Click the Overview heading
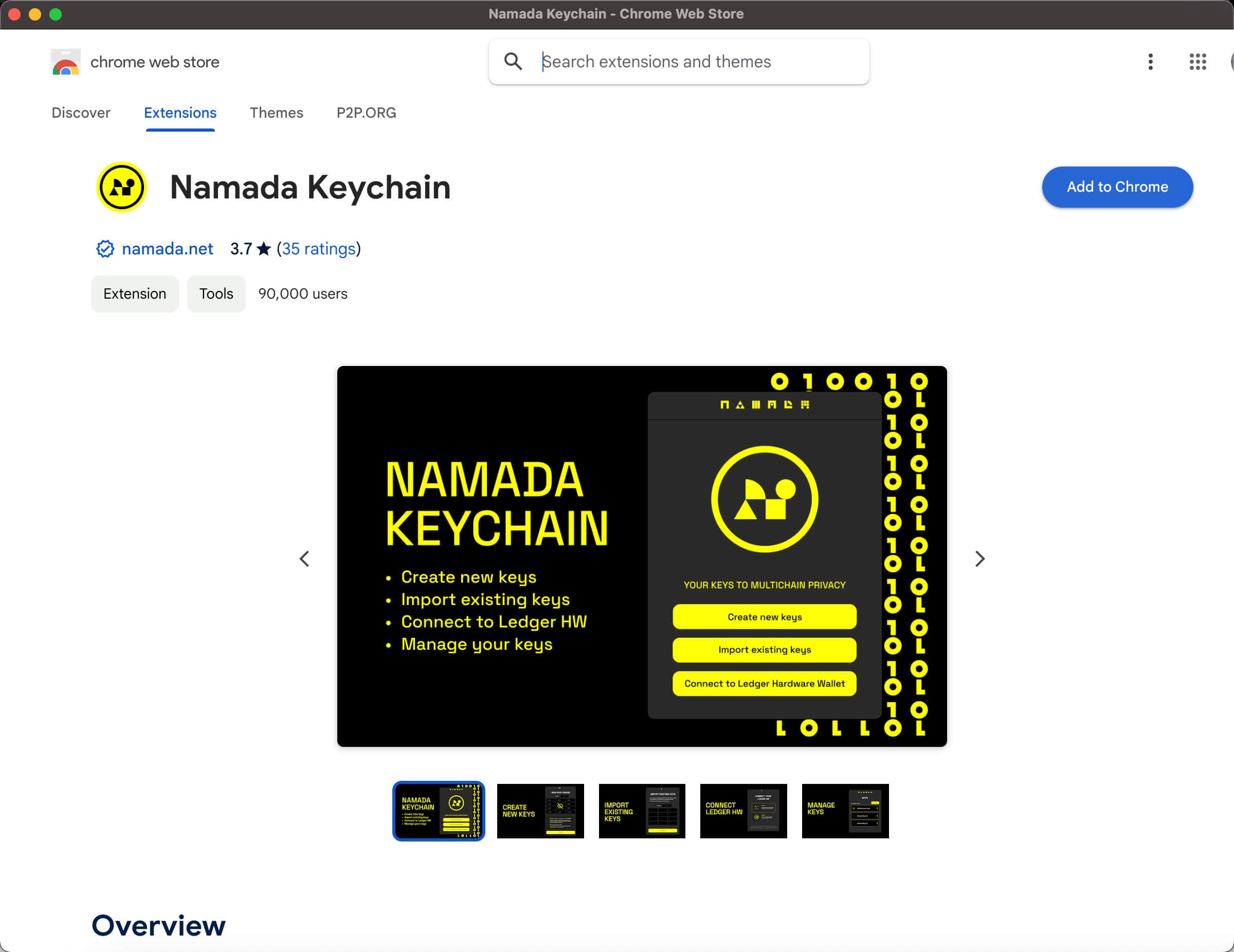 click(159, 925)
